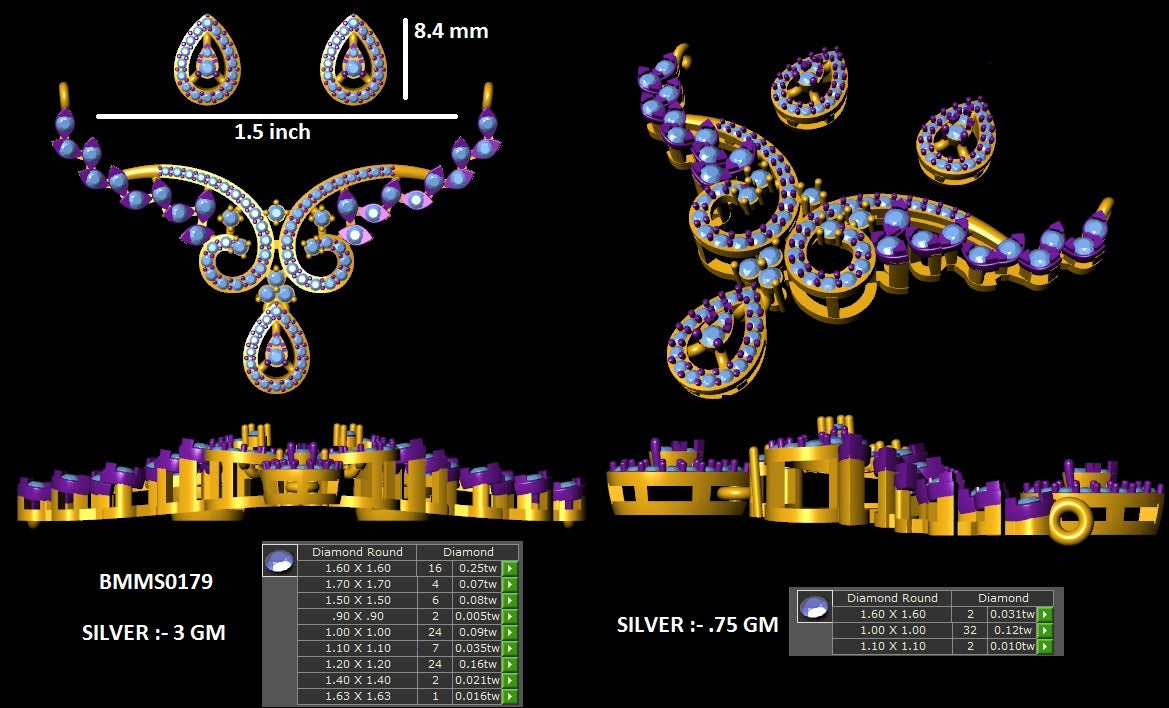Click the gem icon in the left diamond table
Viewport: 1169px width, 708px height.
click(x=280, y=560)
